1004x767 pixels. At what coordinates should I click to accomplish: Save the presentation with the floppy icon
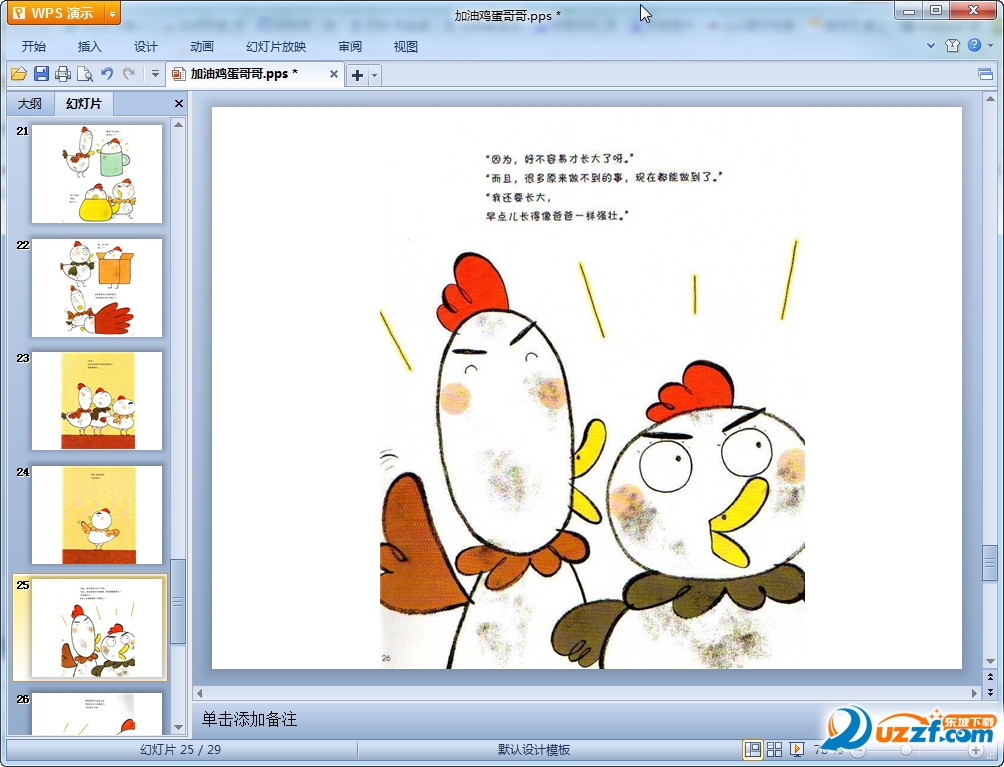41,74
